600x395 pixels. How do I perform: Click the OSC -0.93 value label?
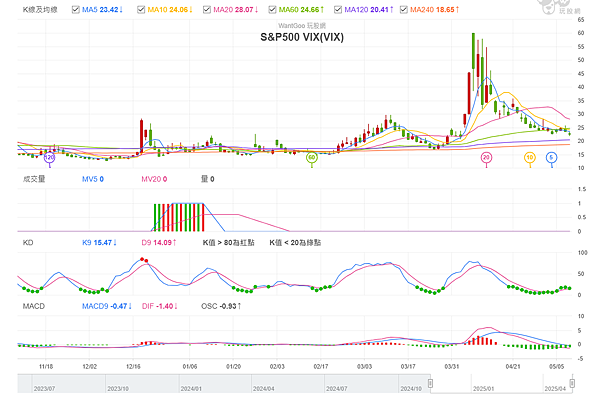tap(221, 306)
